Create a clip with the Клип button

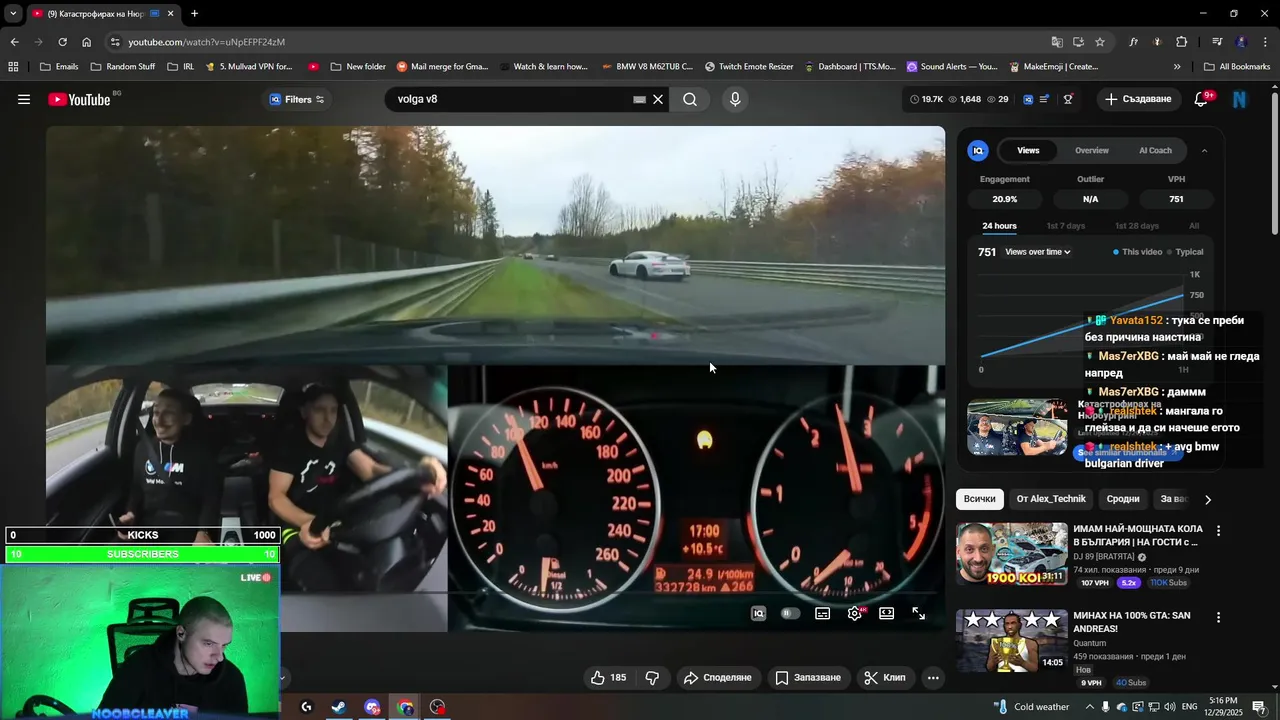click(885, 677)
